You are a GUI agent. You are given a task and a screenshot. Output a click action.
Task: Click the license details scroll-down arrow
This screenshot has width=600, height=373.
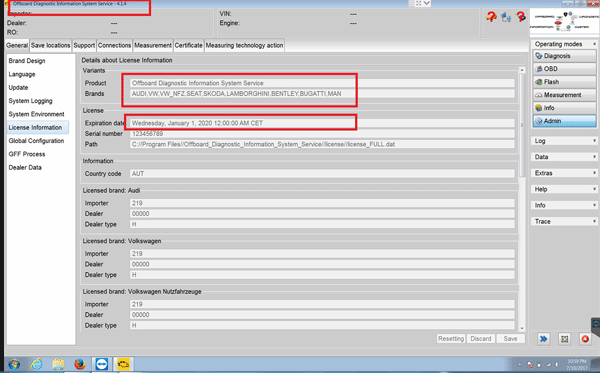coord(522,328)
